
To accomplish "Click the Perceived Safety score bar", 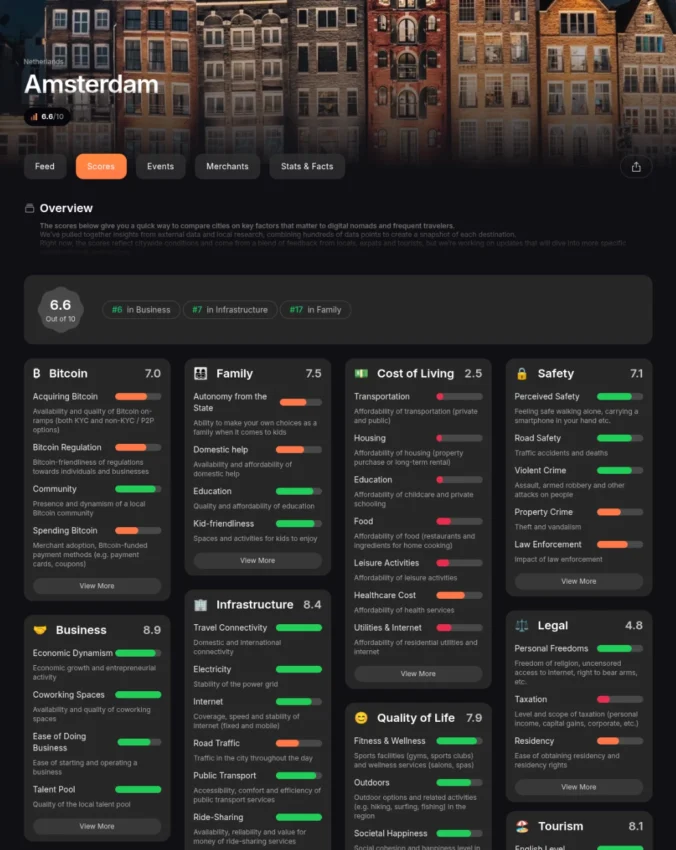I will point(620,397).
